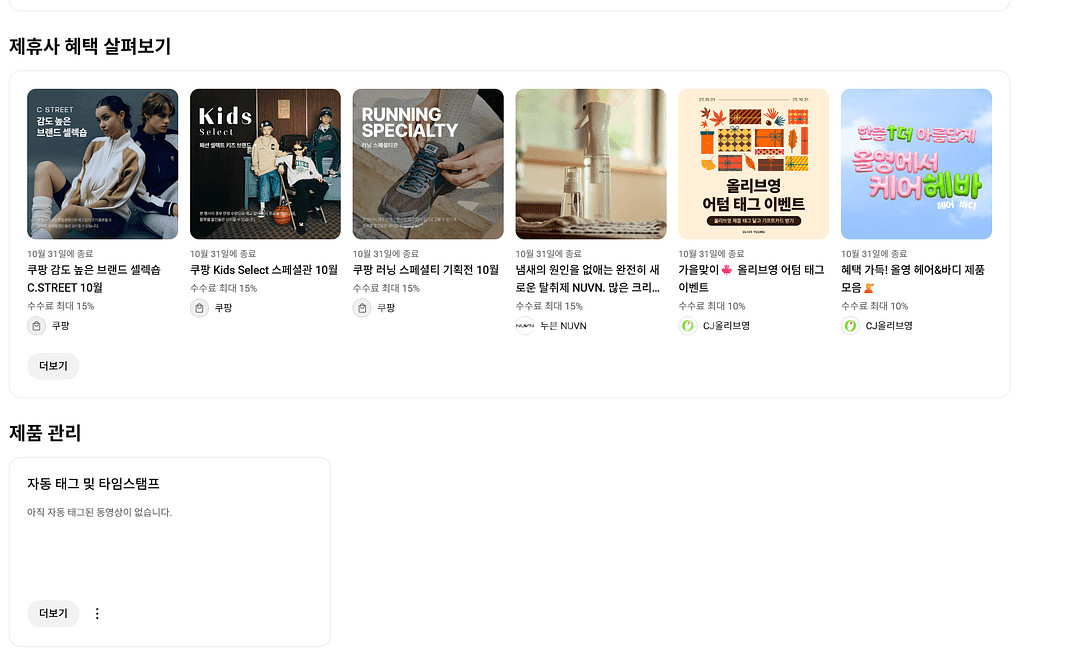
Task: Open Kids Select promotion thumbnail
Action: tap(265, 164)
